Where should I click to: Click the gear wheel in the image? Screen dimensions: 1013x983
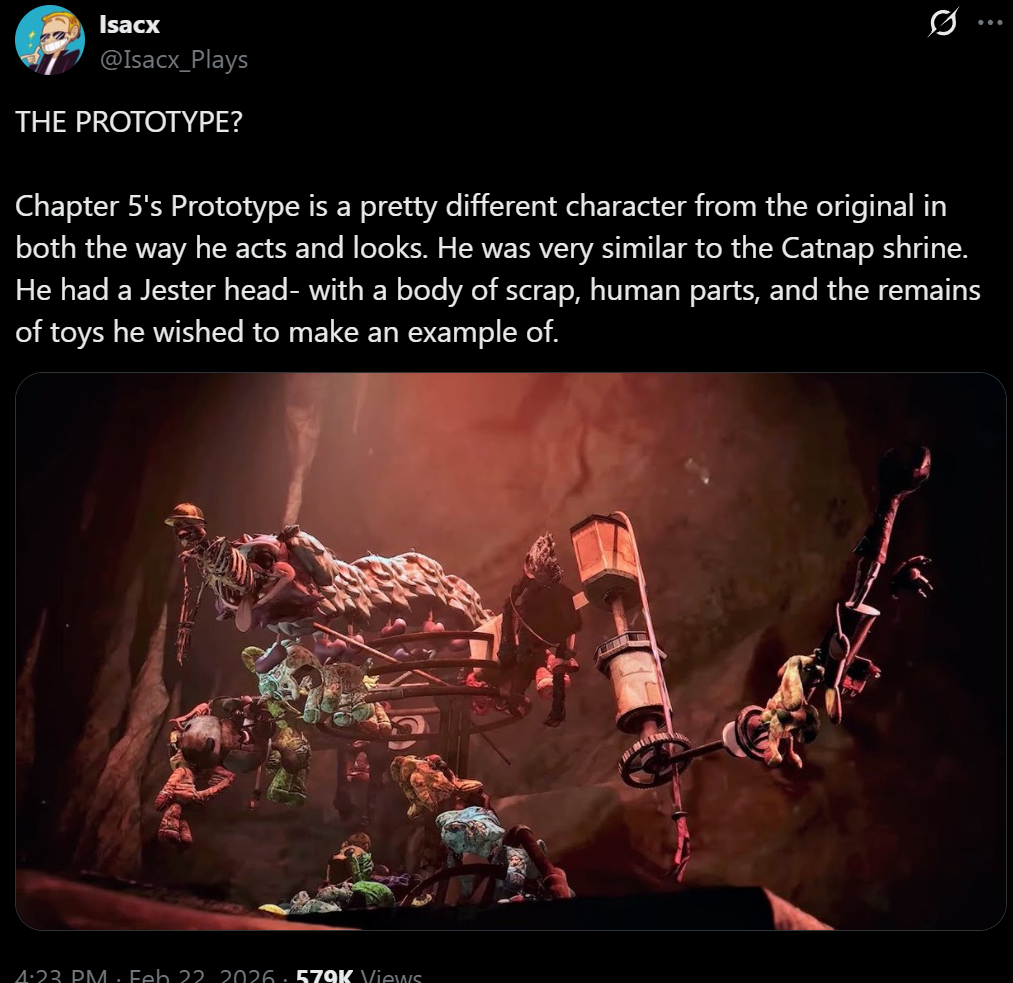654,760
